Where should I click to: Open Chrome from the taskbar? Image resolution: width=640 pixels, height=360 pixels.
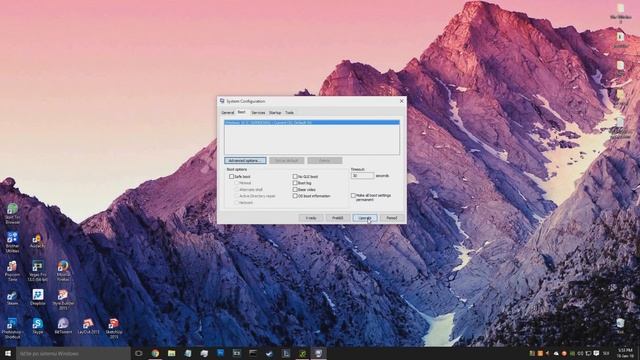click(x=156, y=353)
